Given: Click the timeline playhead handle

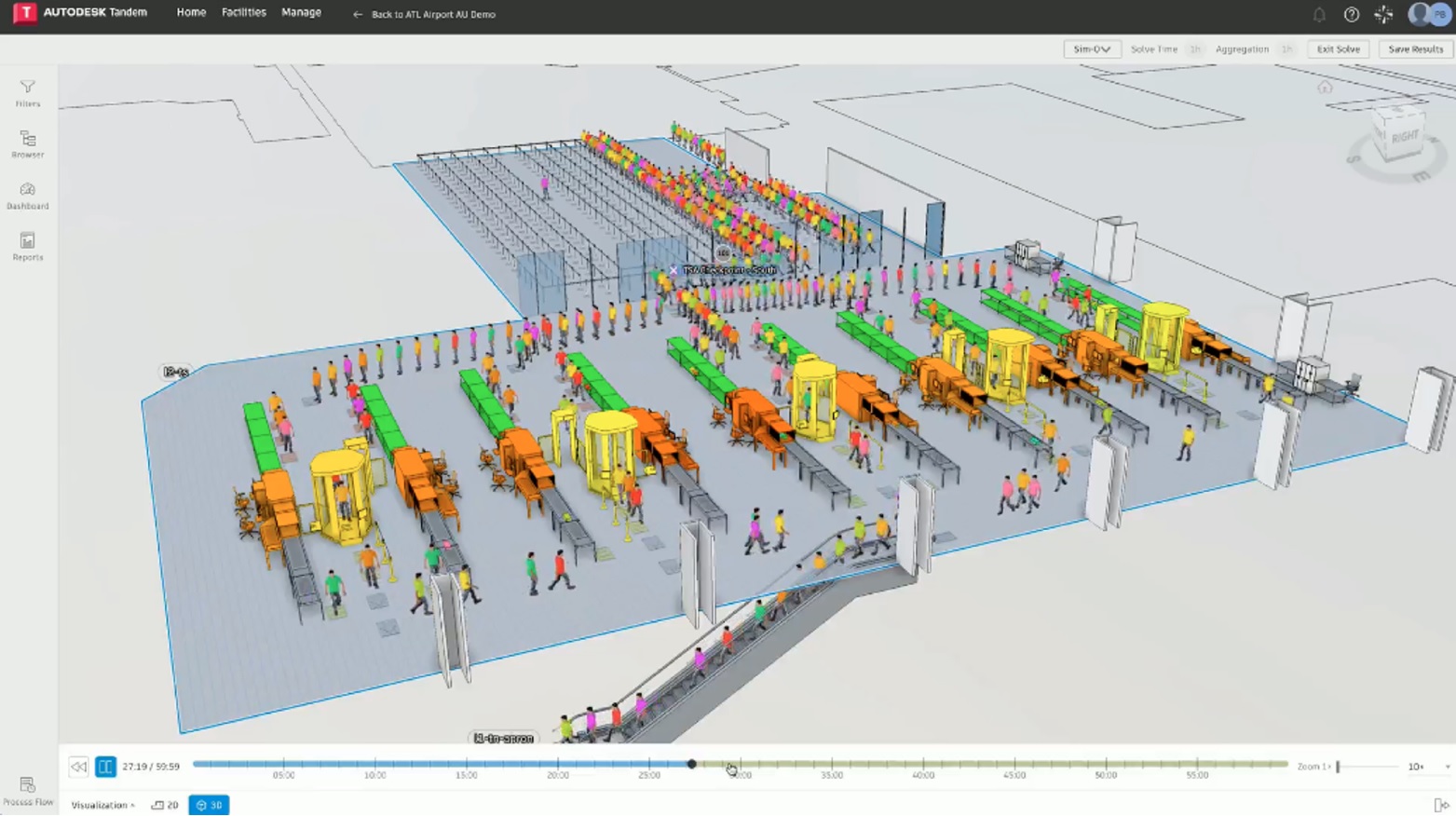Looking at the screenshot, I should pyautogui.click(x=691, y=764).
